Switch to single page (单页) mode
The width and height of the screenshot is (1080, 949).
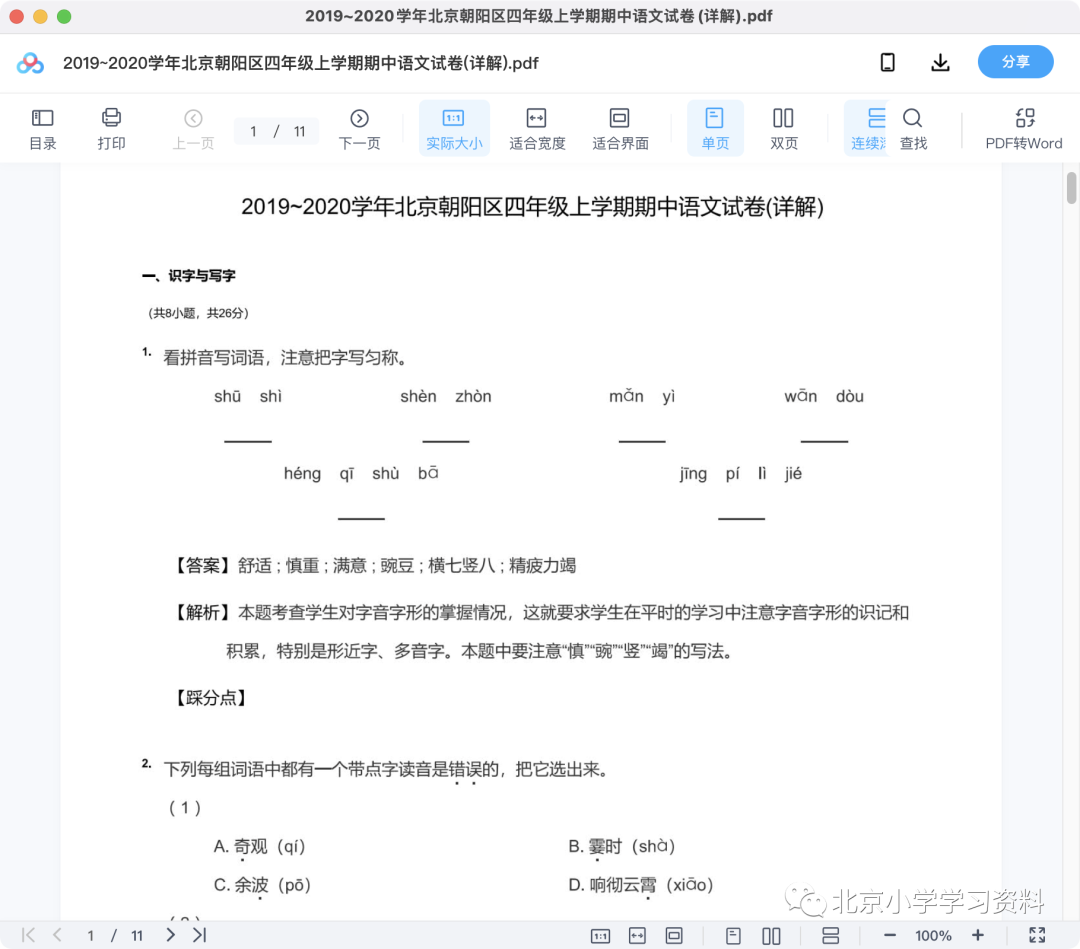(x=715, y=129)
